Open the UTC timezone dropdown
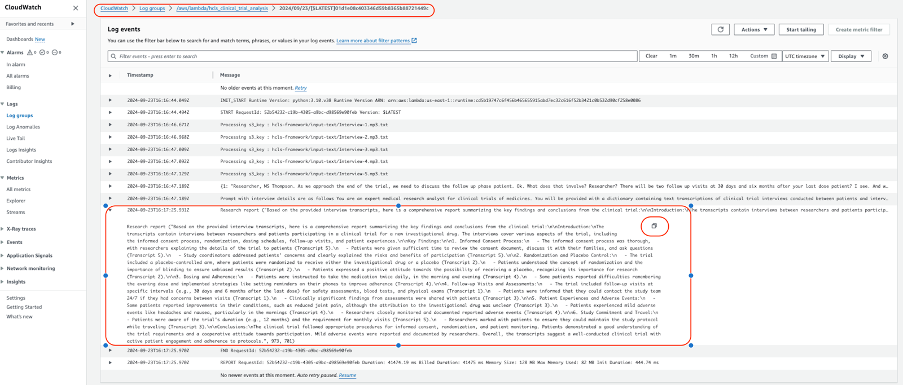 point(805,56)
